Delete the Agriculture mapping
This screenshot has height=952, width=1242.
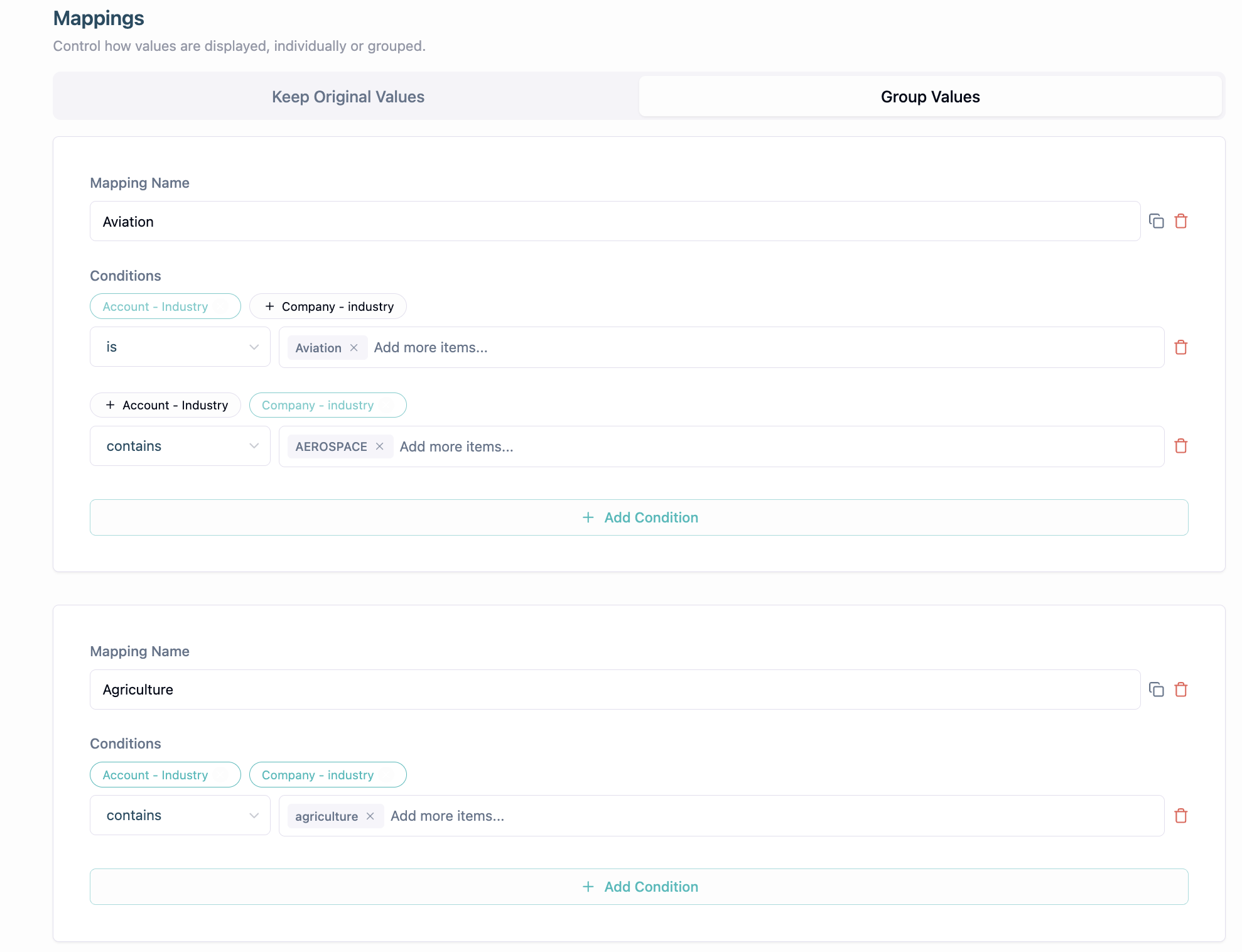[x=1180, y=690]
